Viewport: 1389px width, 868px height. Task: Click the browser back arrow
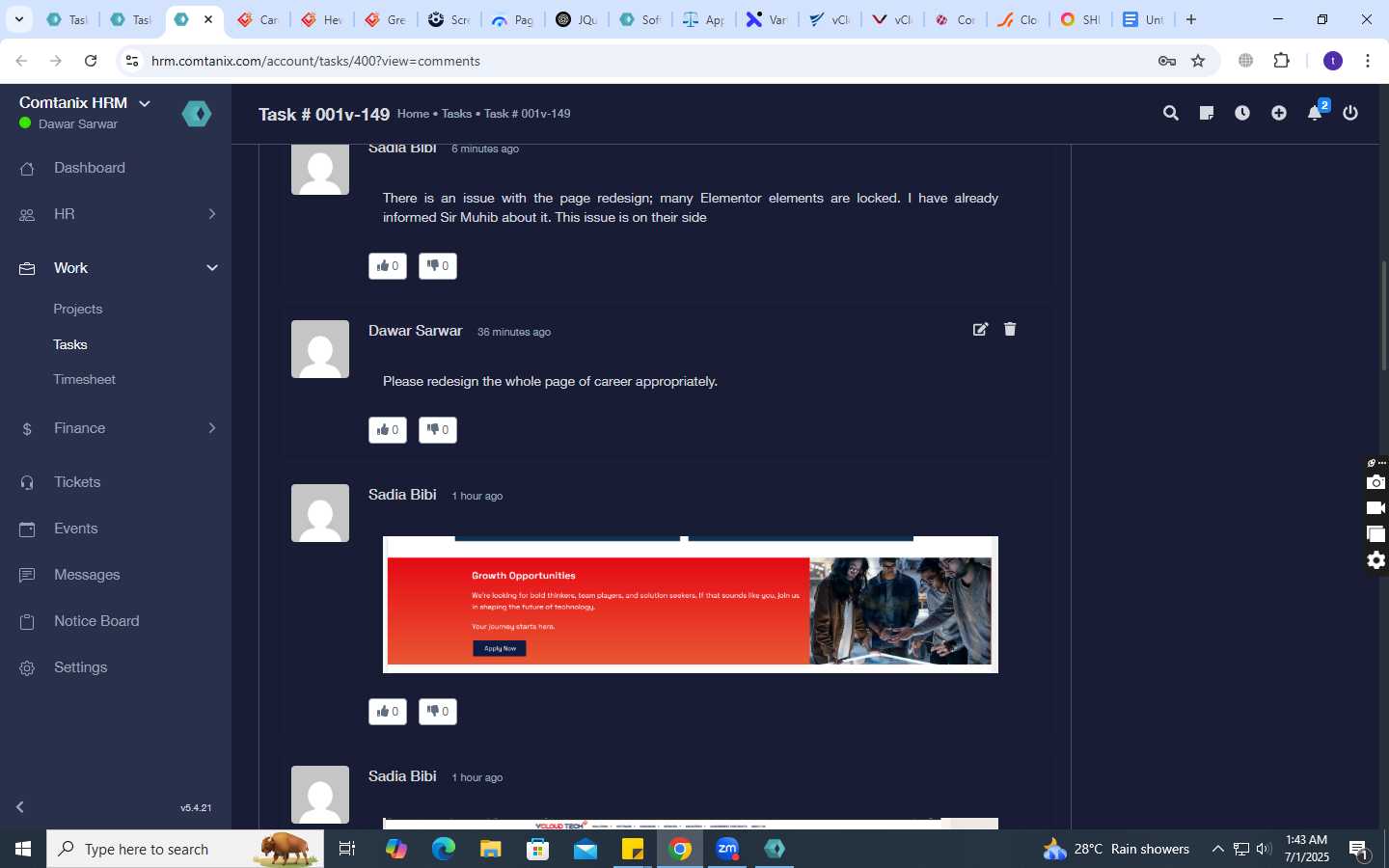21,61
